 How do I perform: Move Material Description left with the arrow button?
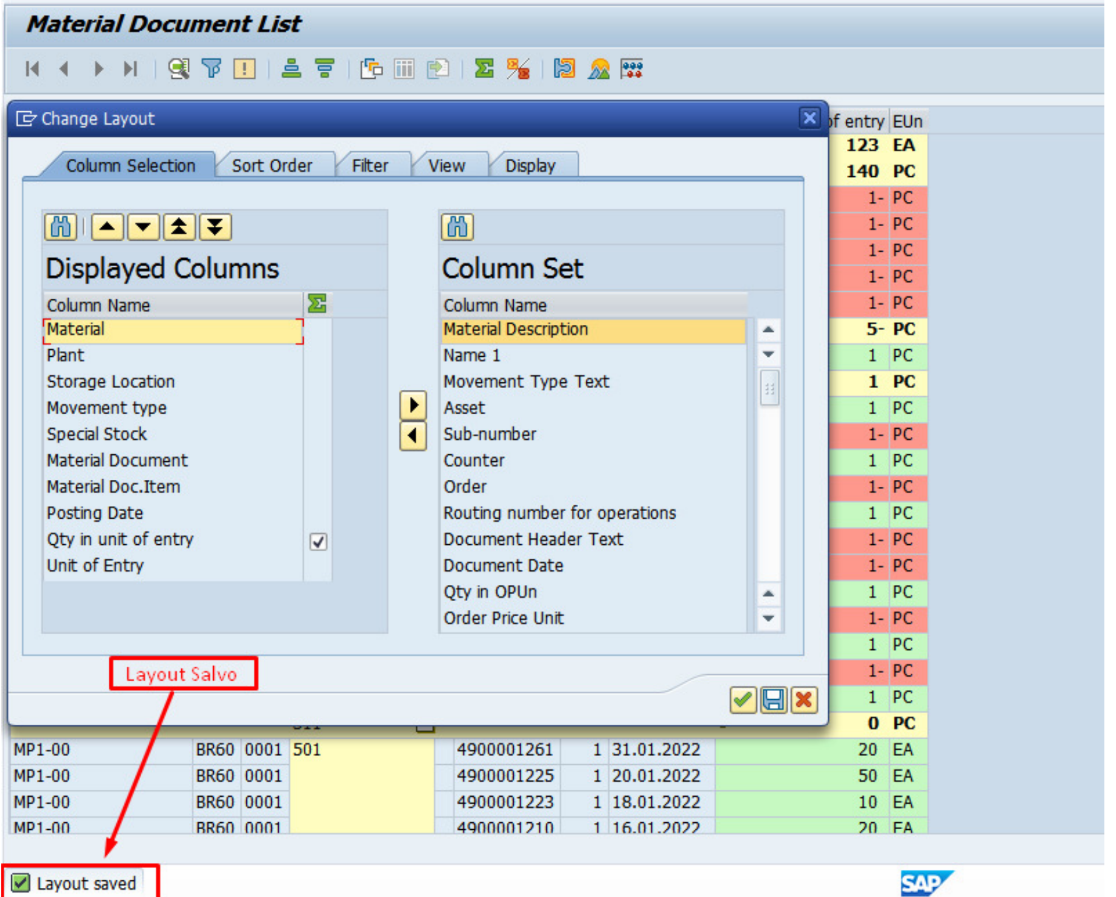[x=413, y=434]
